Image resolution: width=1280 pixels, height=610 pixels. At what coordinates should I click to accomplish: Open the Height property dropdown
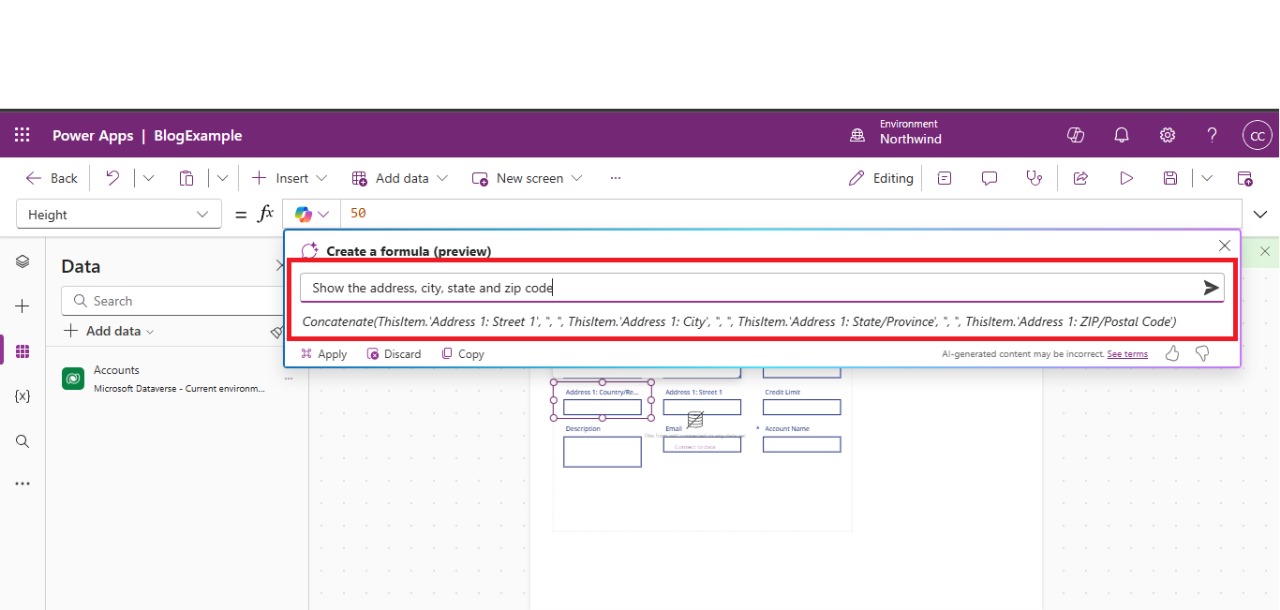[x=118, y=214]
